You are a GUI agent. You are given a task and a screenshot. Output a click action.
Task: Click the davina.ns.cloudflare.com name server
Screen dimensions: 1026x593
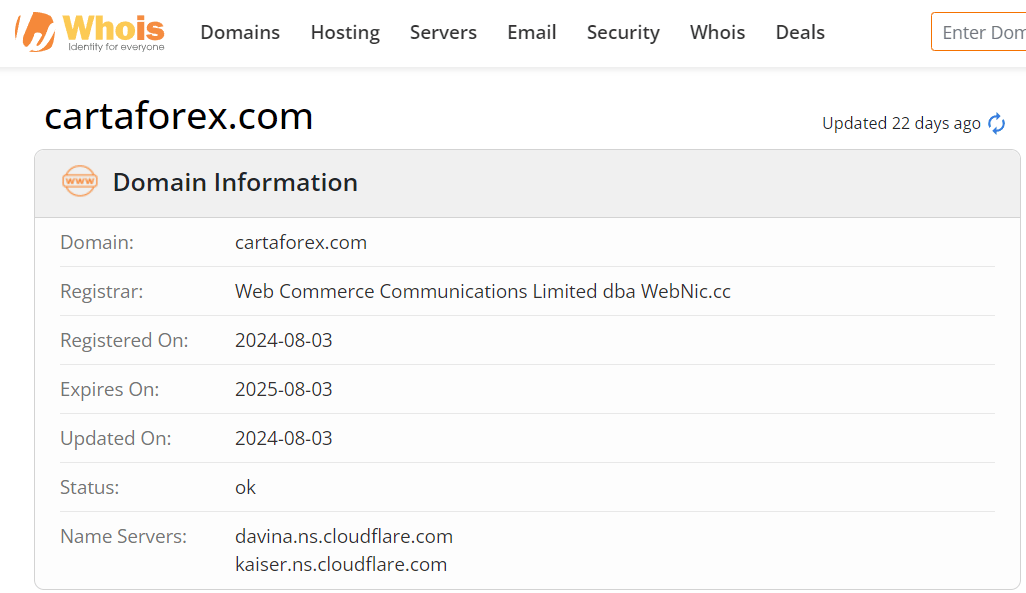[x=344, y=537]
